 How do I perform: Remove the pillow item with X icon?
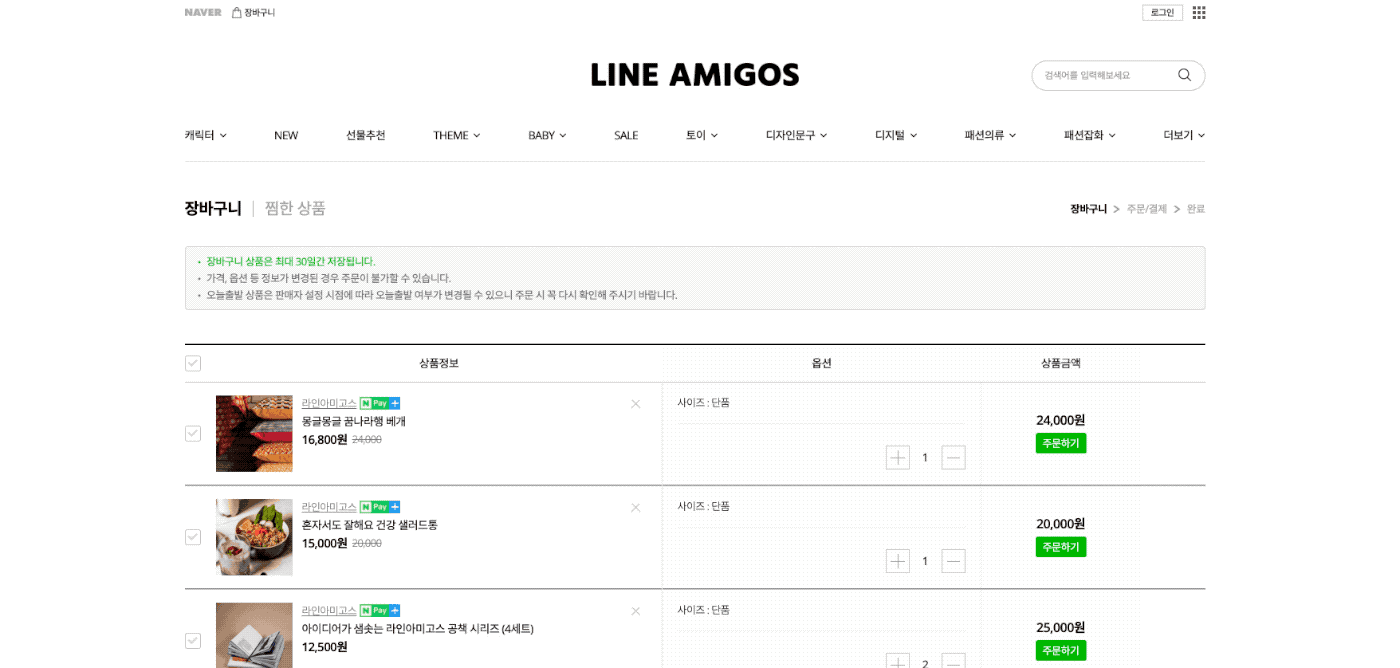pos(635,404)
